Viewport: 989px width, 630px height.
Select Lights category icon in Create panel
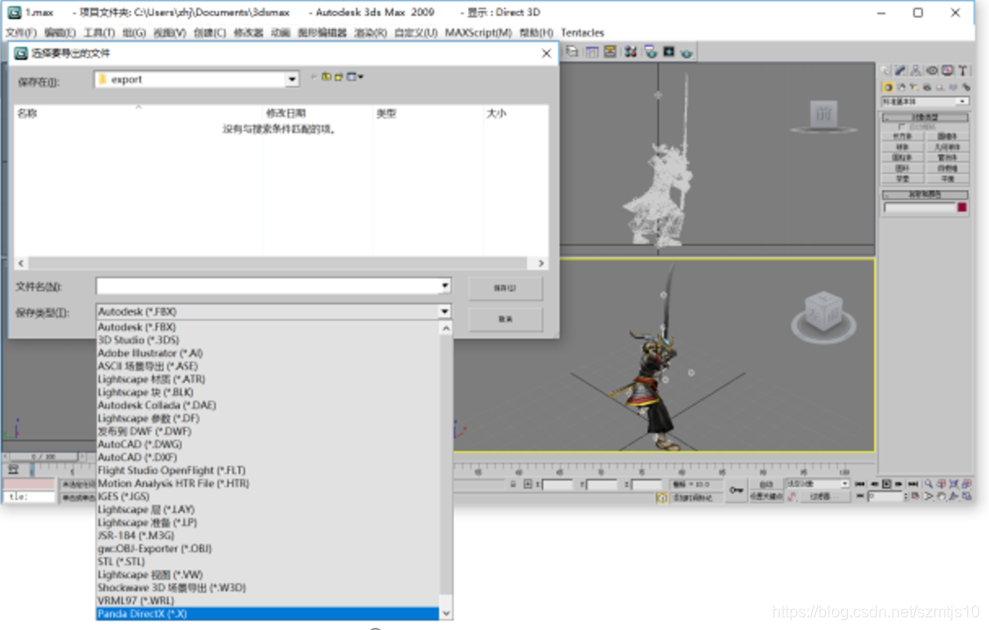pos(914,87)
